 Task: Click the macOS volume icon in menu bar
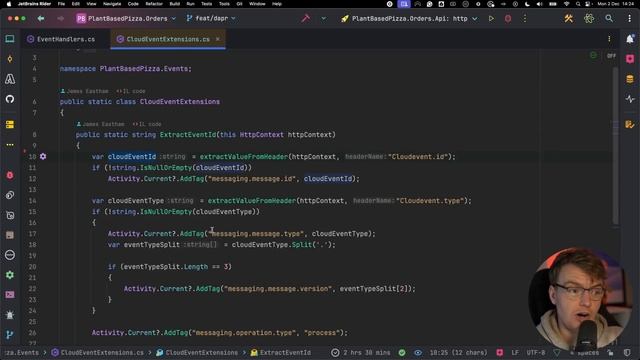539,4
